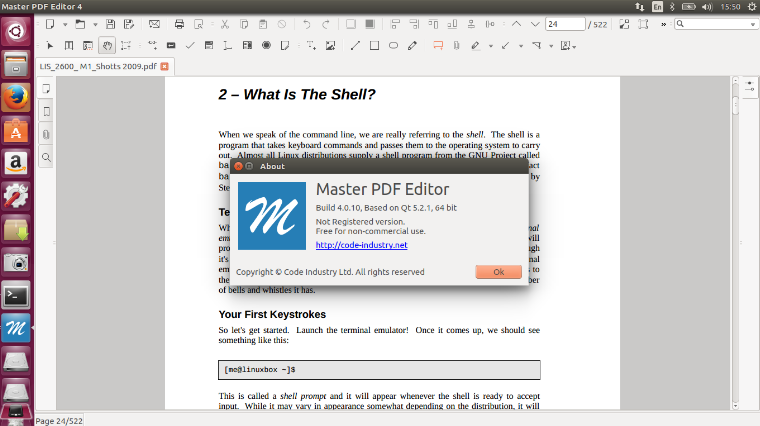
Task: Open the highlighter tool dropdown arrow
Action: pos(491,46)
